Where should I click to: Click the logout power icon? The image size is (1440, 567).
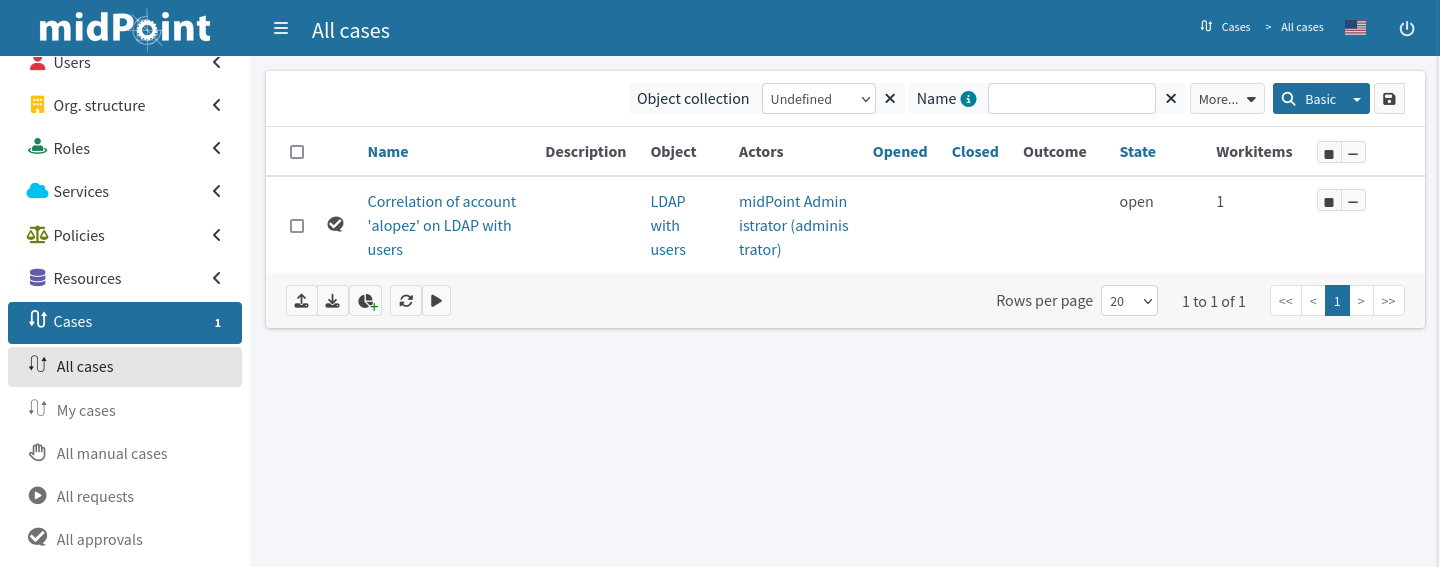pos(1406,29)
